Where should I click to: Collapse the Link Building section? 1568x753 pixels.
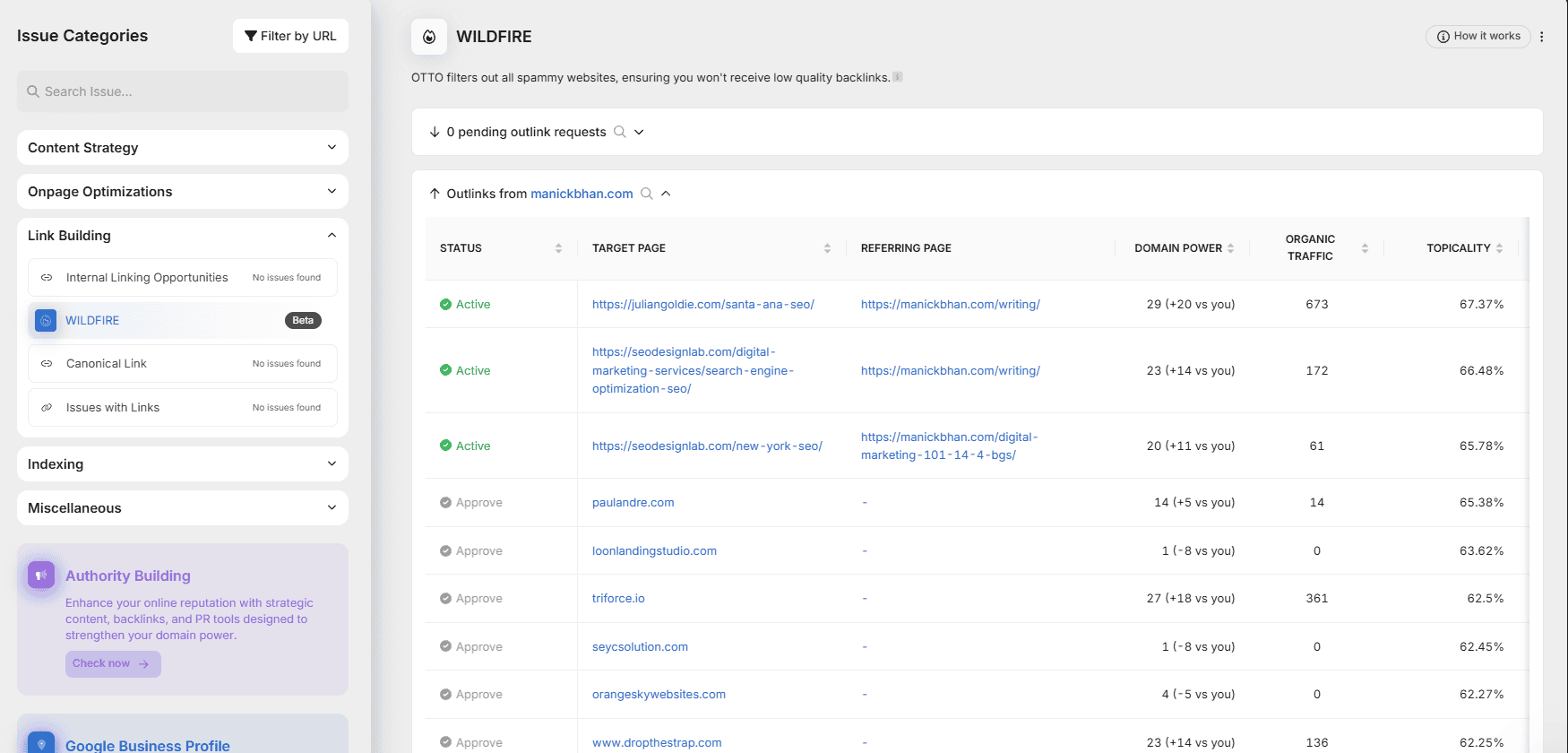click(x=332, y=236)
